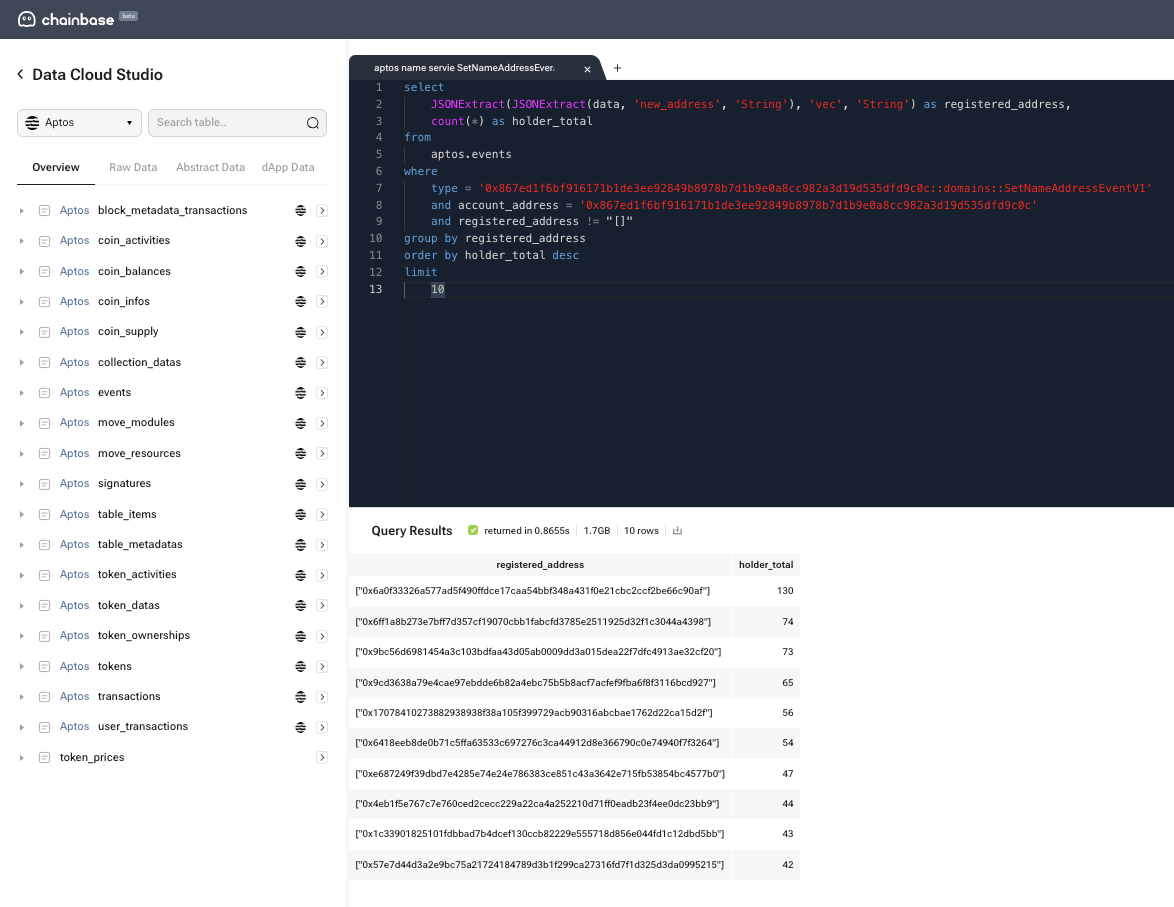Place cursor on editor line 13 limit value
This screenshot has height=907, width=1174.
click(x=438, y=289)
